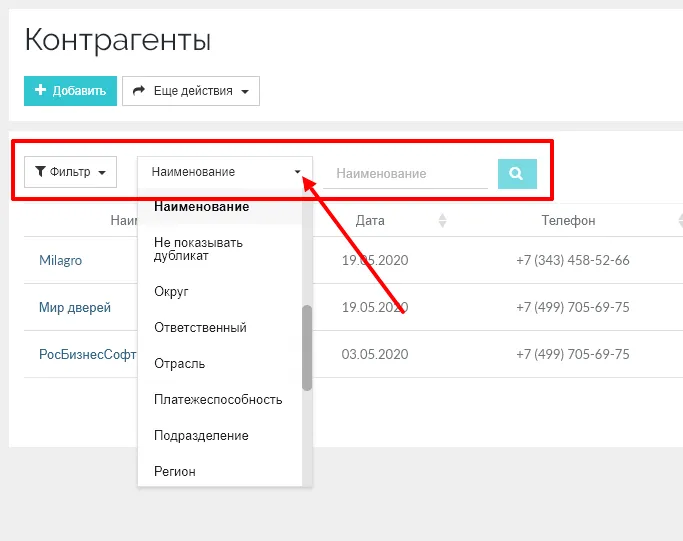683x541 pixels.
Task: Open the Milagro contractor link
Action: pos(60,260)
